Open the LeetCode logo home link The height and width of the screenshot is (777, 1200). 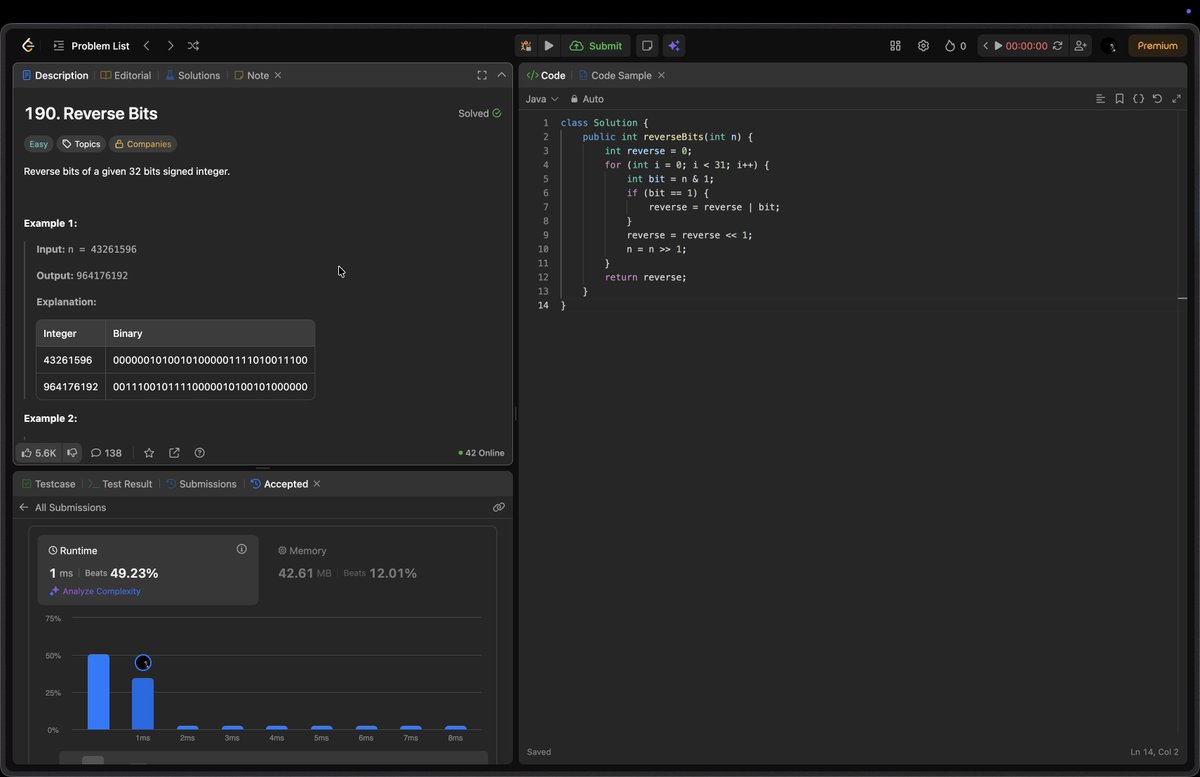coord(28,46)
